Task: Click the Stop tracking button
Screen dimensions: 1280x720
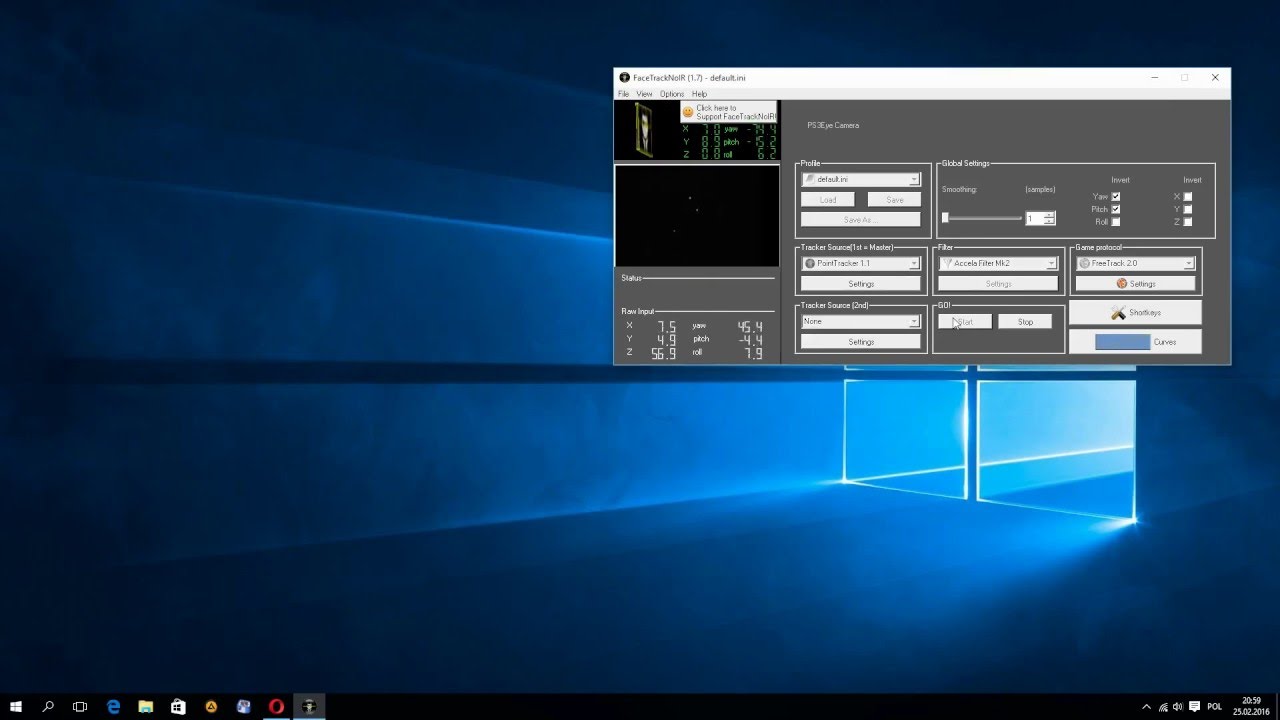Action: [1025, 322]
